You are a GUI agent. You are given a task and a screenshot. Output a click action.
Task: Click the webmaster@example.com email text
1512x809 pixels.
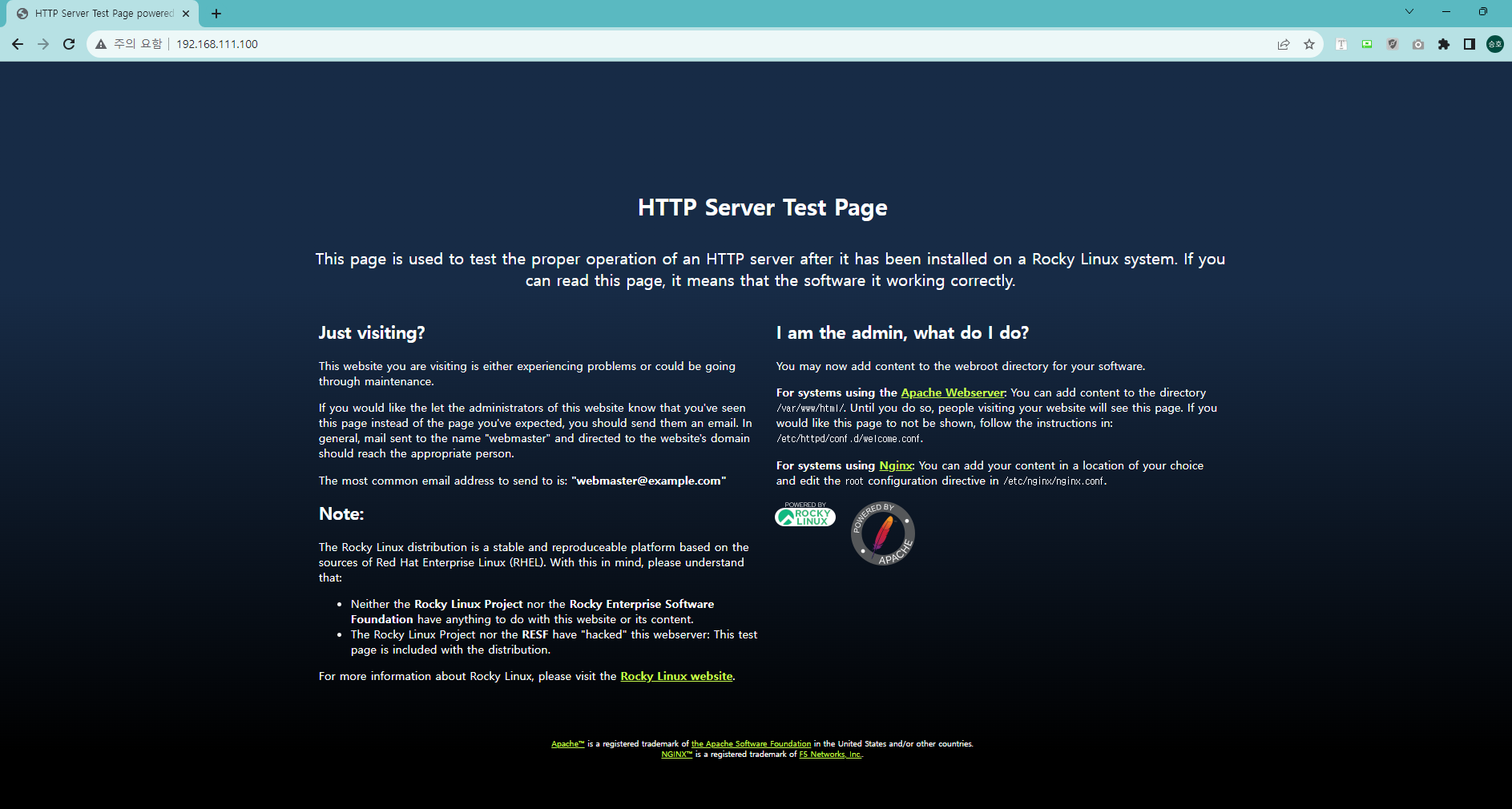pyautogui.click(x=649, y=481)
